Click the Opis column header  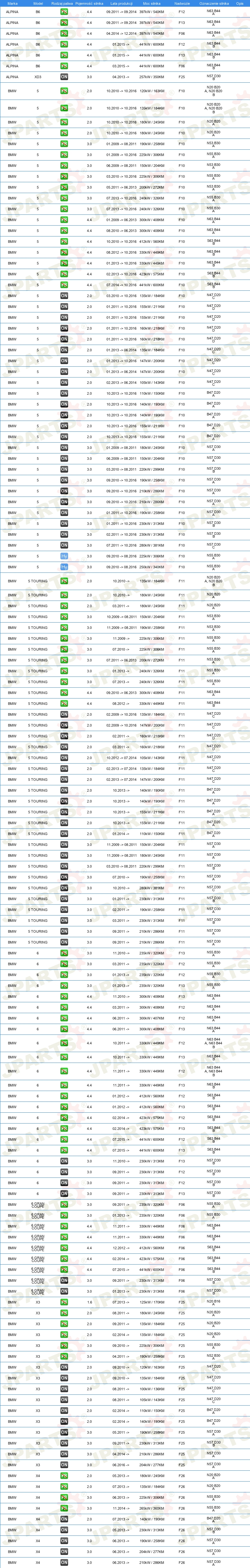[x=240, y=3]
